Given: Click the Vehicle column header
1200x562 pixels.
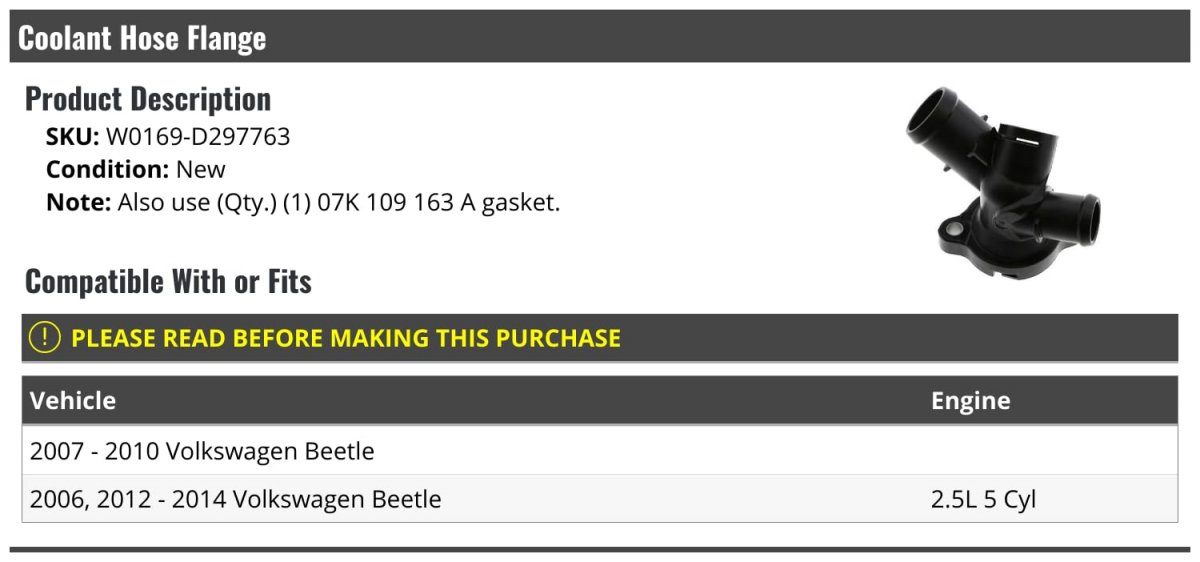Looking at the screenshot, I should click(x=73, y=401).
